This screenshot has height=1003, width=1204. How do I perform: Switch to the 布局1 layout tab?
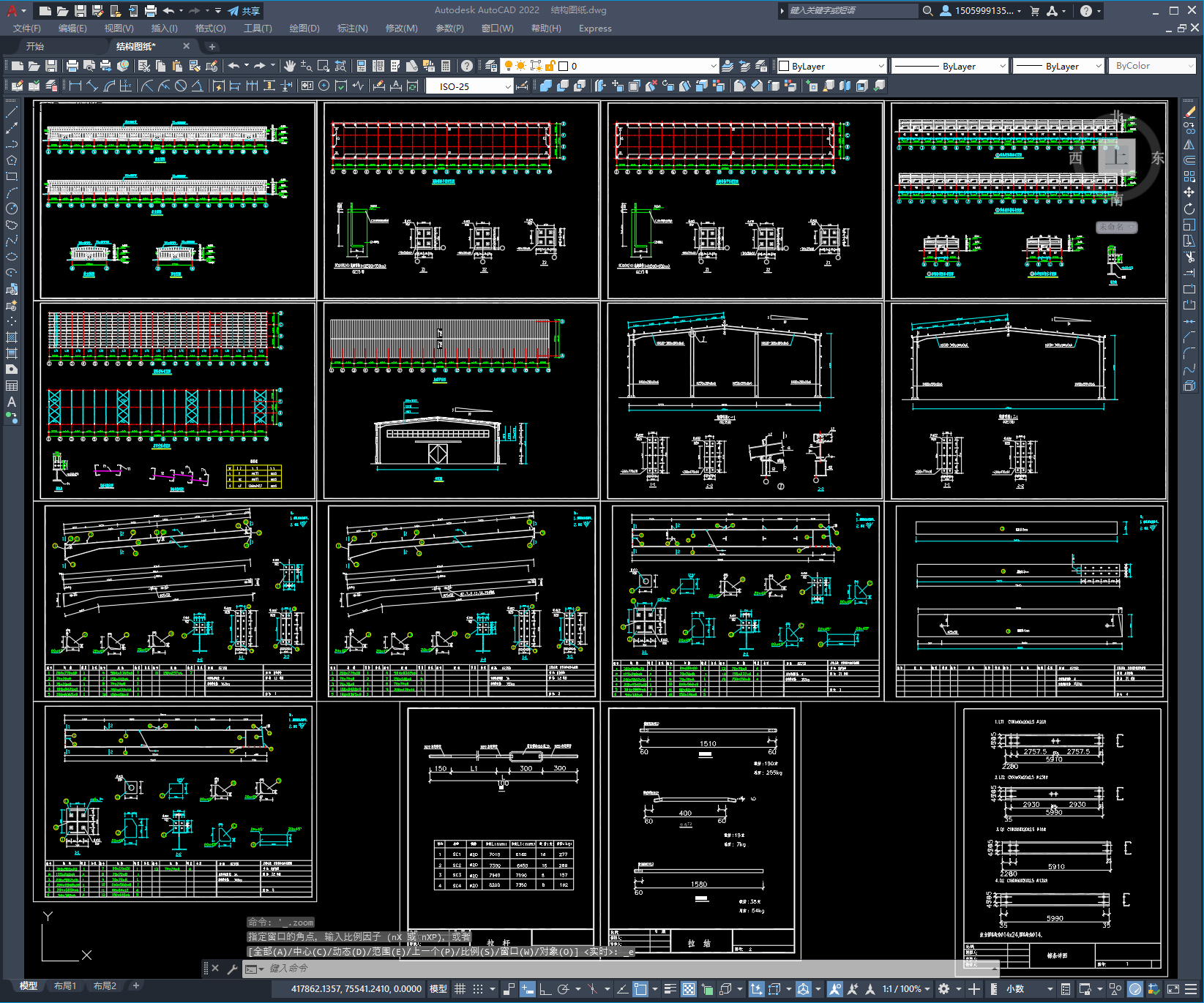click(x=65, y=985)
